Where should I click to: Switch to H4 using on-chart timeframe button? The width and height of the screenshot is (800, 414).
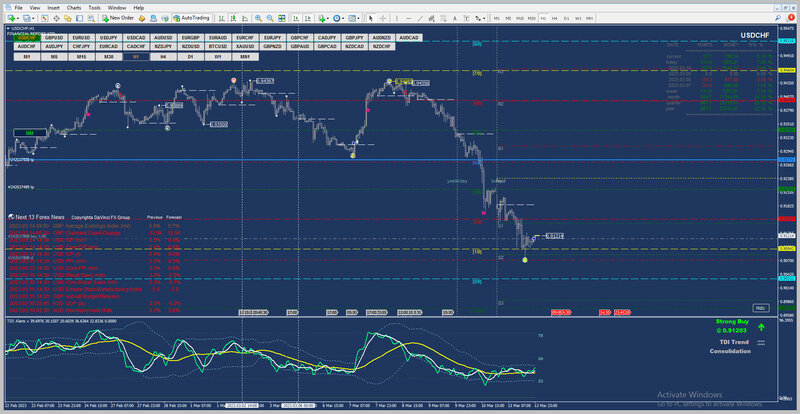(x=163, y=57)
